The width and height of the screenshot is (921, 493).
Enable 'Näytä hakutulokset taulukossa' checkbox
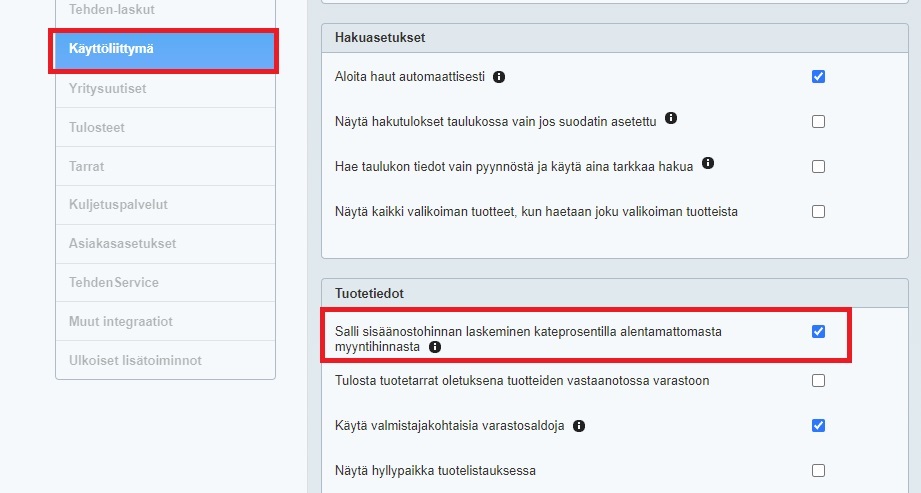pyautogui.click(x=818, y=122)
